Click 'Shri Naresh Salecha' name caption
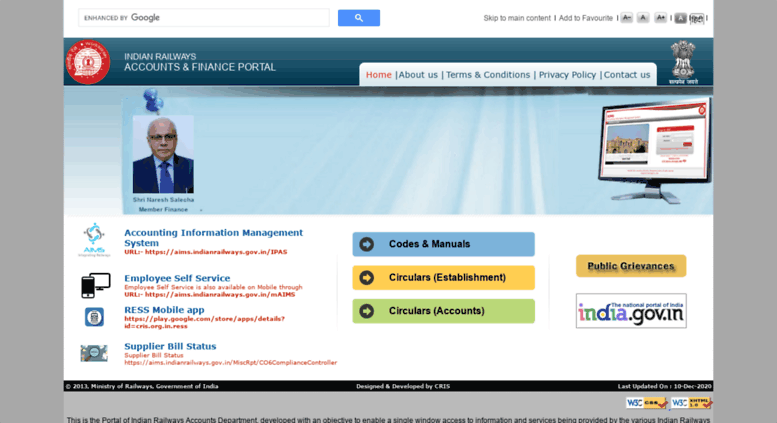 click(x=163, y=200)
